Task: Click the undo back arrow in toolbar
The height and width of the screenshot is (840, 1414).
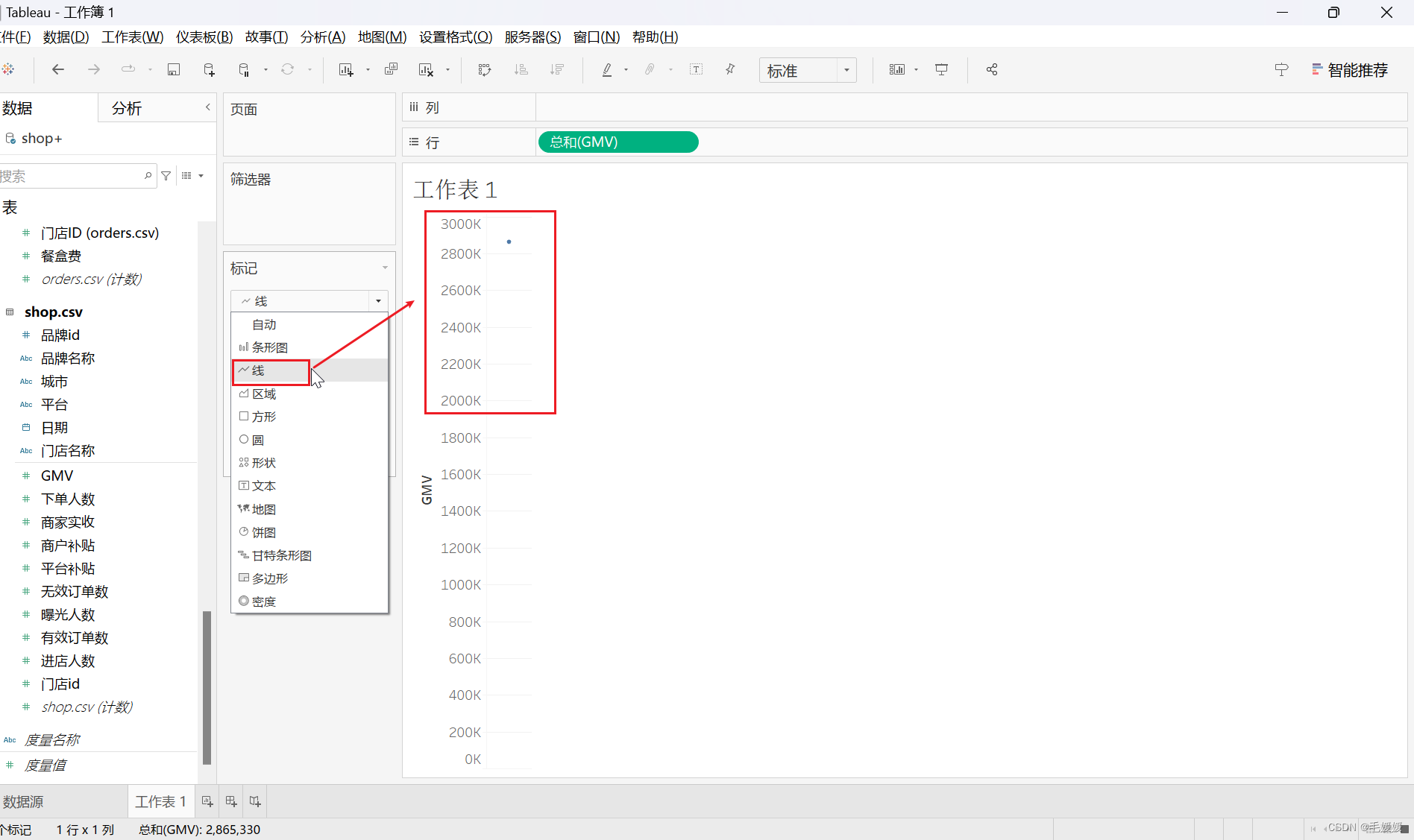Action: [57, 69]
